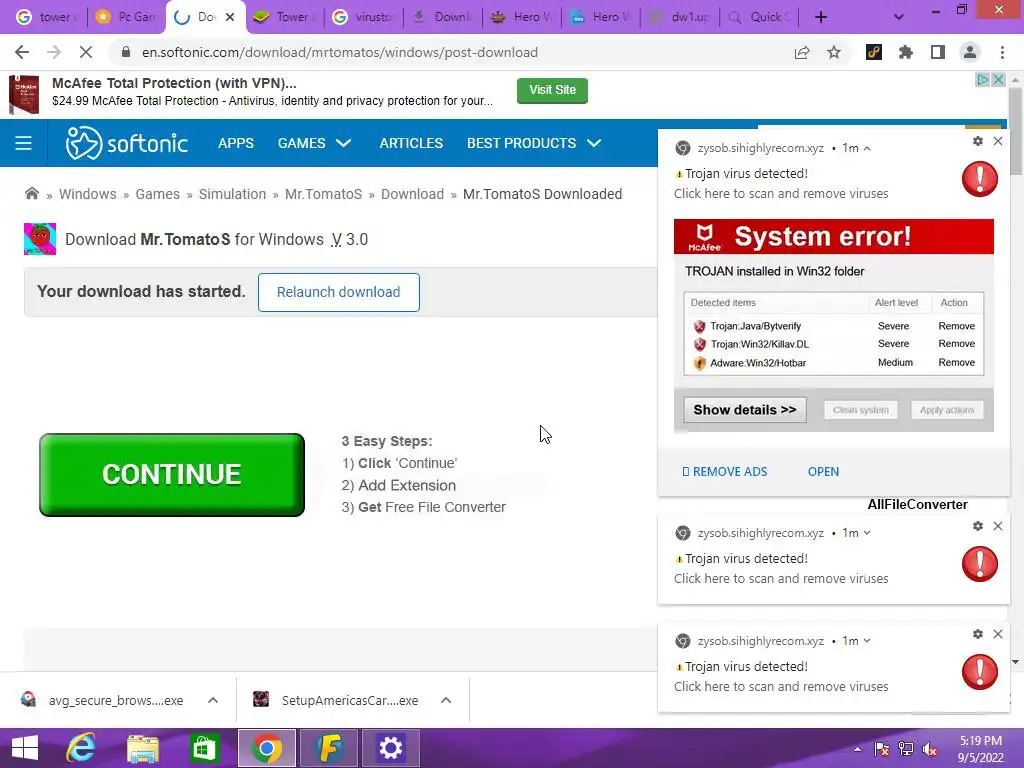Screen dimensions: 1024x768
Task: Open settings gear on first Trojan notification
Action: coord(978,141)
